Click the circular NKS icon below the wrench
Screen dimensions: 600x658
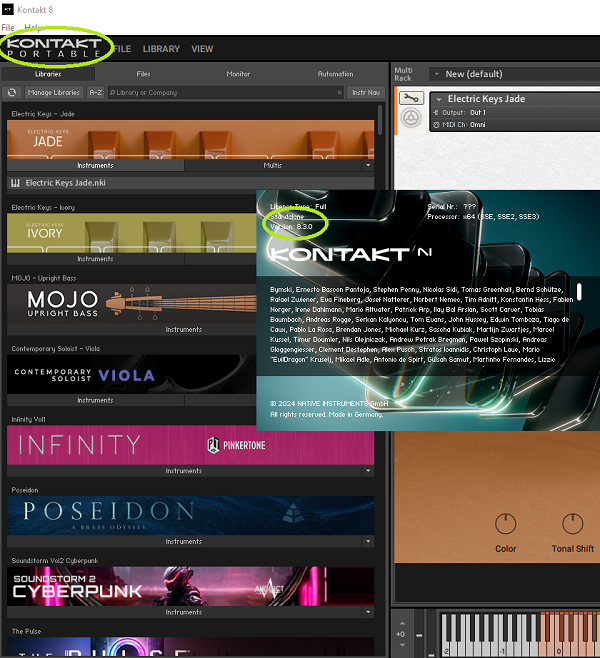click(x=411, y=118)
